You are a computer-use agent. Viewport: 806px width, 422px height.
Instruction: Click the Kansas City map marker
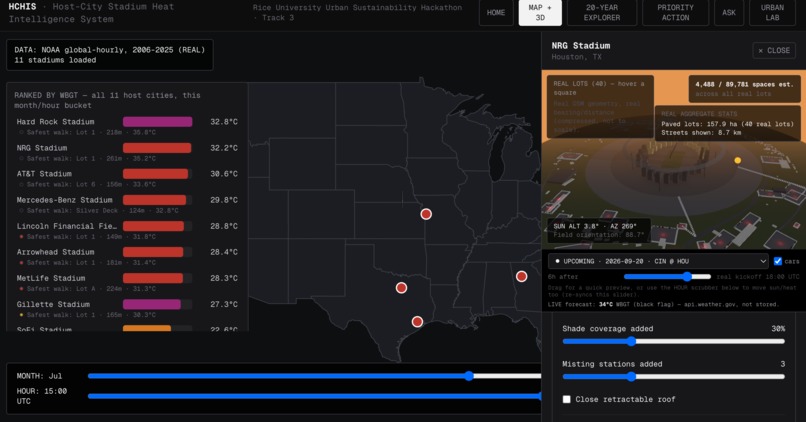(x=426, y=214)
